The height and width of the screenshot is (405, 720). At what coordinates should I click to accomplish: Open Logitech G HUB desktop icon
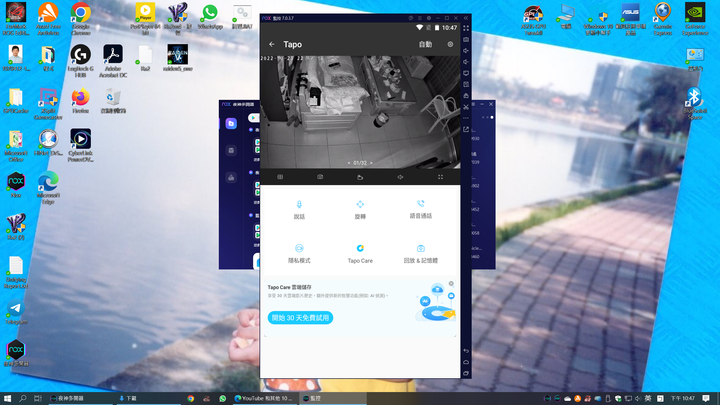(x=80, y=61)
